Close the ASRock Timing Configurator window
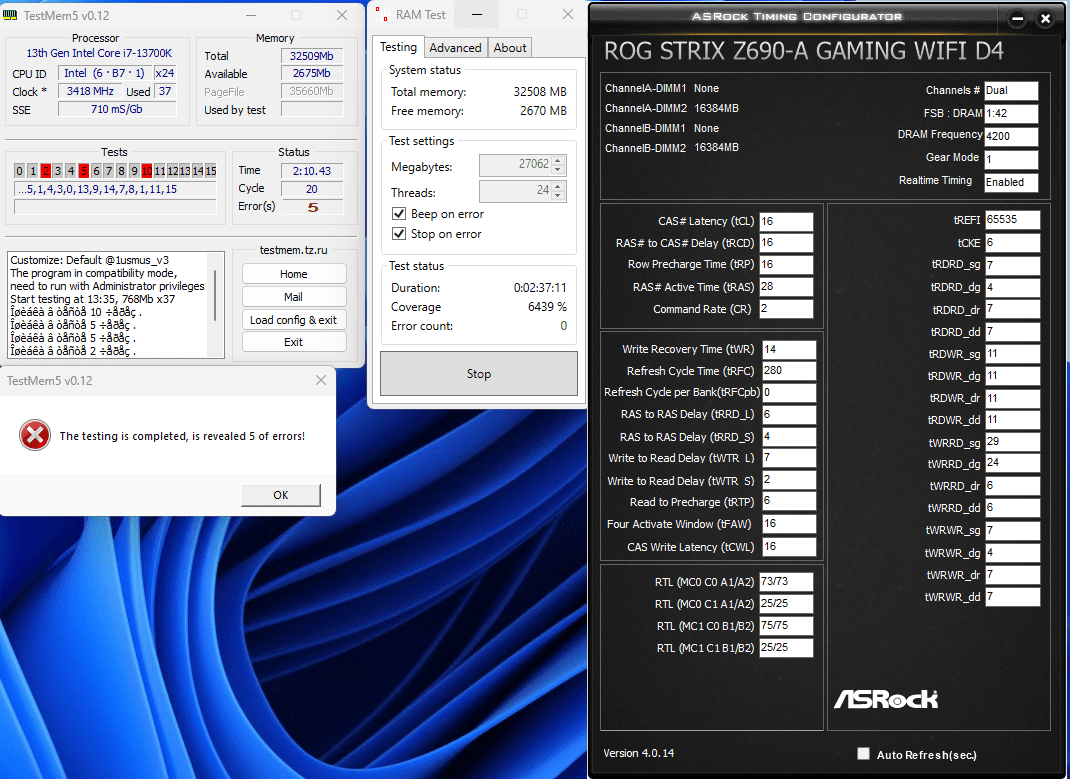 coord(1045,19)
